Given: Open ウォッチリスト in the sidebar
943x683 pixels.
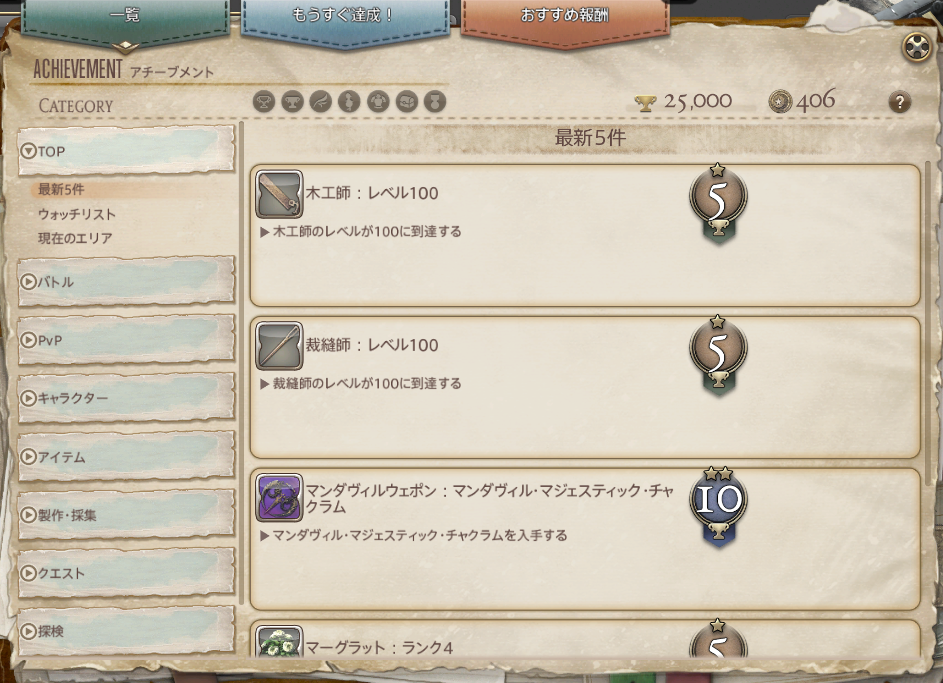Looking at the screenshot, I should pyautogui.click(x=76, y=214).
